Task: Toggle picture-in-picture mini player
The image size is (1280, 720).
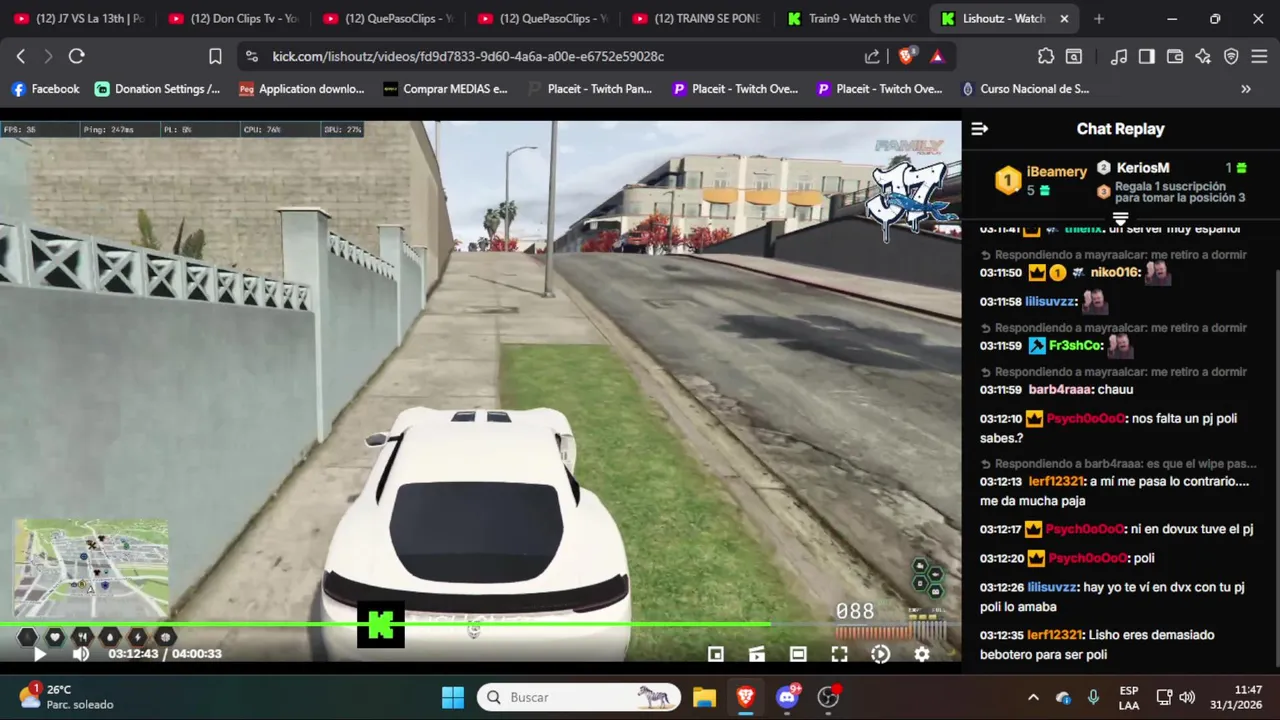Action: 716,654
